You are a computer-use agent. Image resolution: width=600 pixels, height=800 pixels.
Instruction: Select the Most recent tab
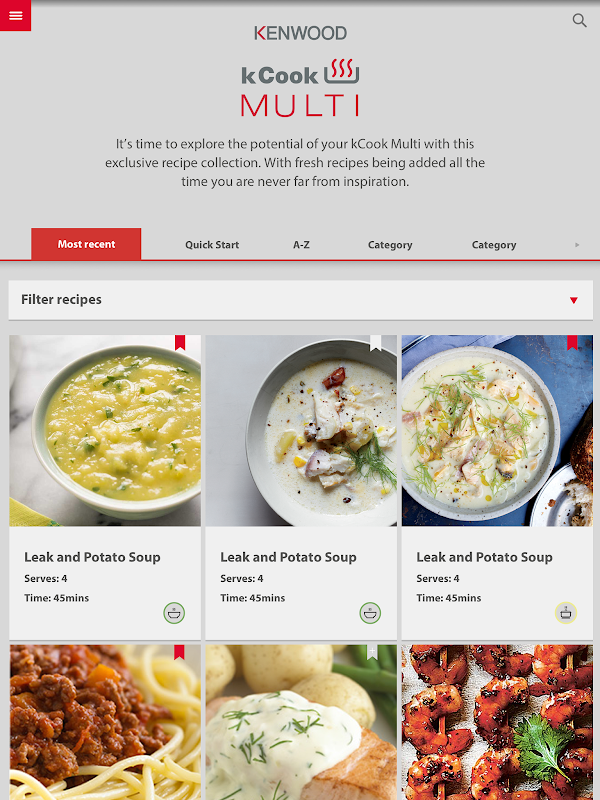tap(86, 244)
